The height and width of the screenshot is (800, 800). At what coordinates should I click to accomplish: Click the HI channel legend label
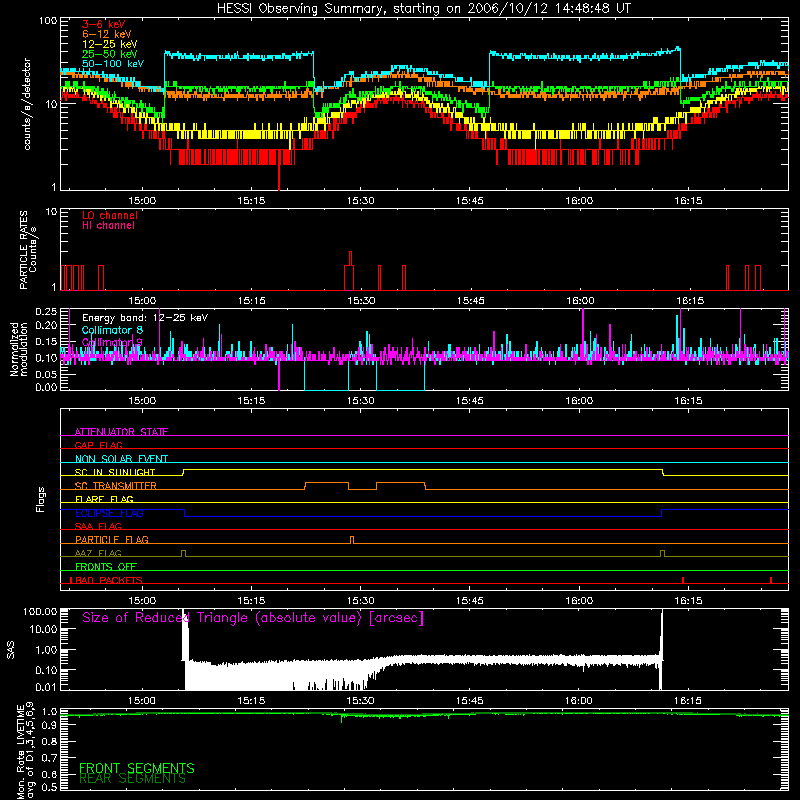(108, 225)
